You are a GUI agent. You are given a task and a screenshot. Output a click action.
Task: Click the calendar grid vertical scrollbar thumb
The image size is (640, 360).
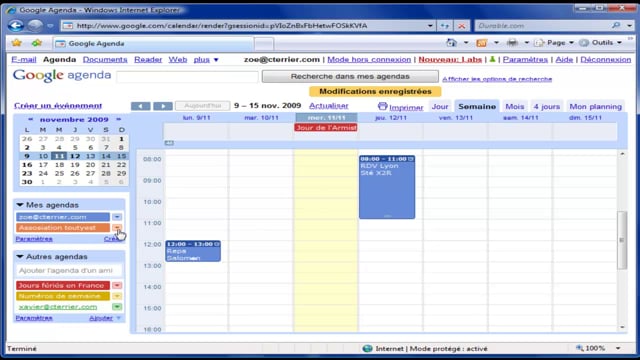pyautogui.click(x=622, y=240)
